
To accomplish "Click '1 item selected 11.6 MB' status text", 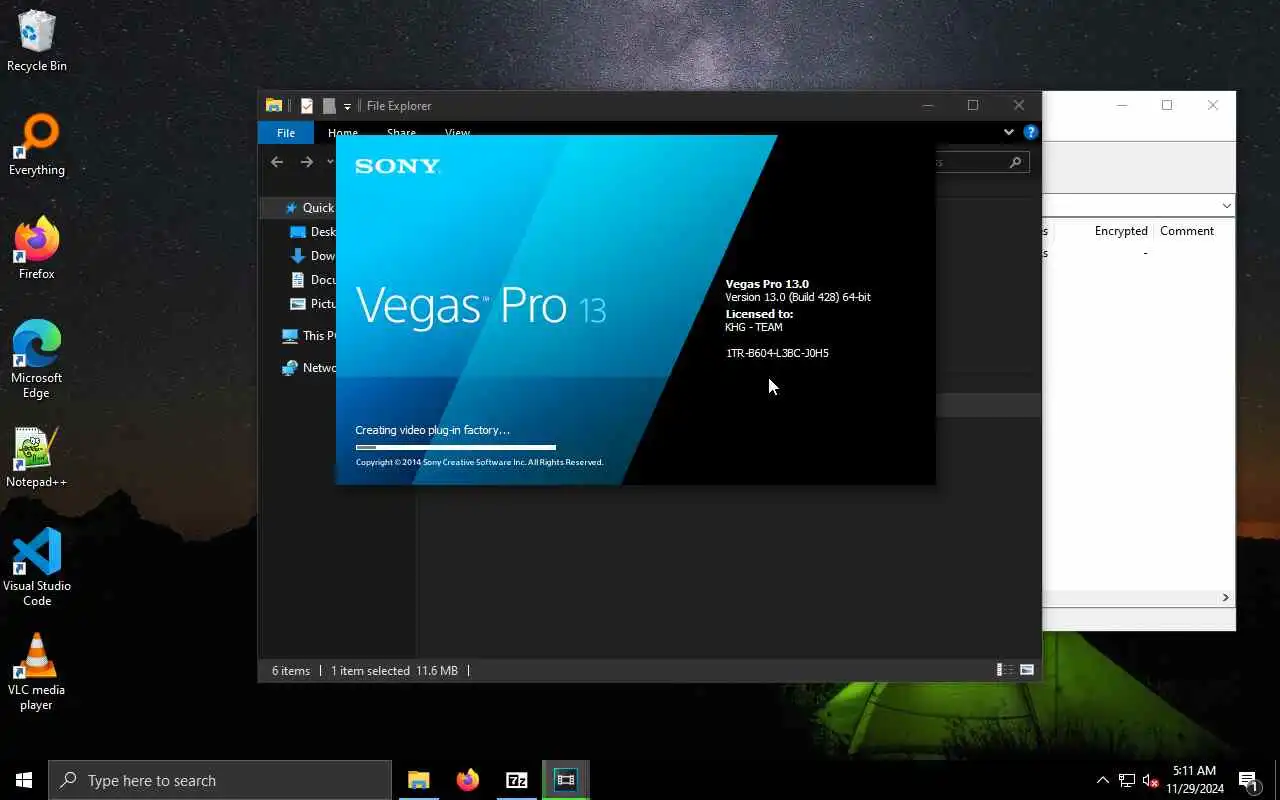I will [394, 671].
